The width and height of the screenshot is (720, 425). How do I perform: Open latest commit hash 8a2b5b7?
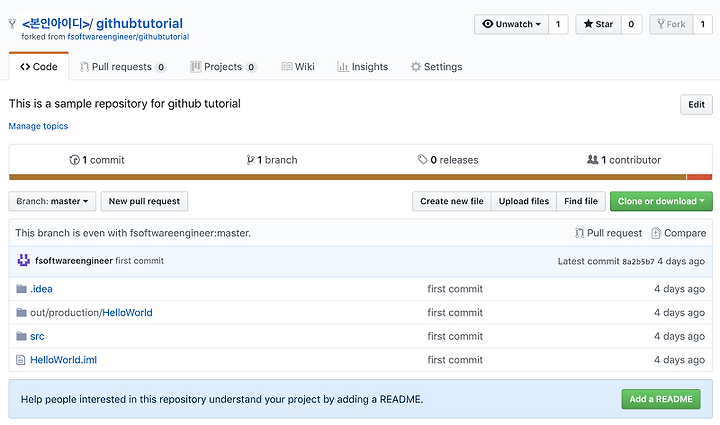click(x=638, y=262)
